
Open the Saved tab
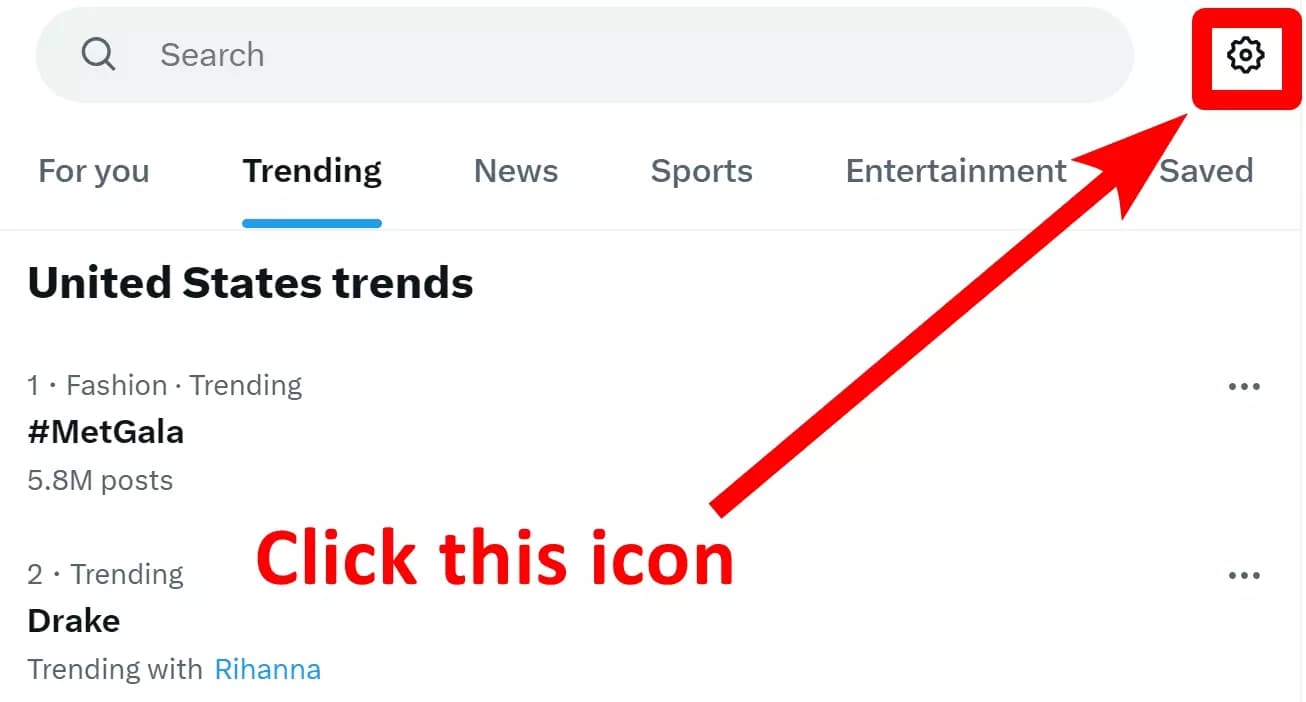(x=1207, y=171)
